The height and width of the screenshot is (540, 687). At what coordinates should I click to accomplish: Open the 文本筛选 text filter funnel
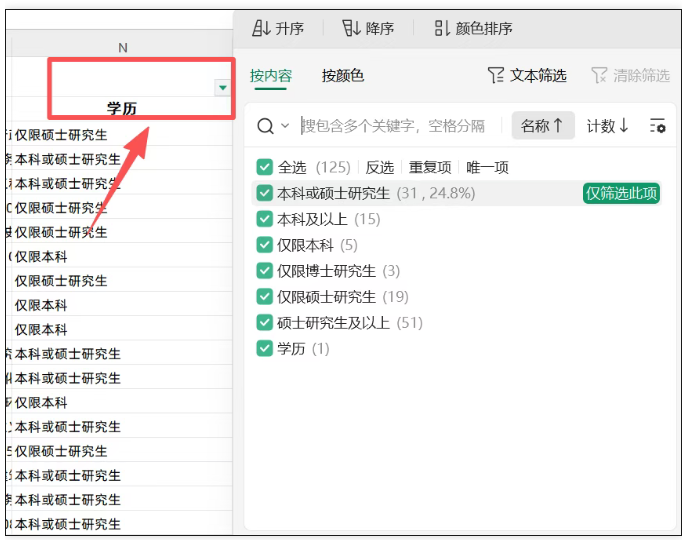[x=495, y=75]
